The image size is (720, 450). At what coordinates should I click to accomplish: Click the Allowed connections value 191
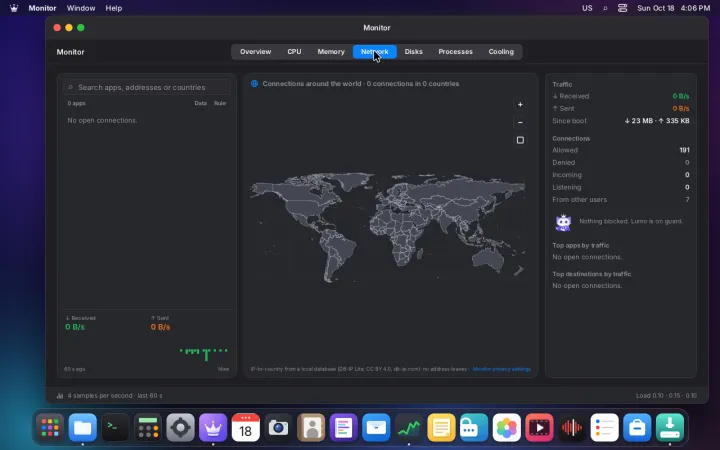684,150
